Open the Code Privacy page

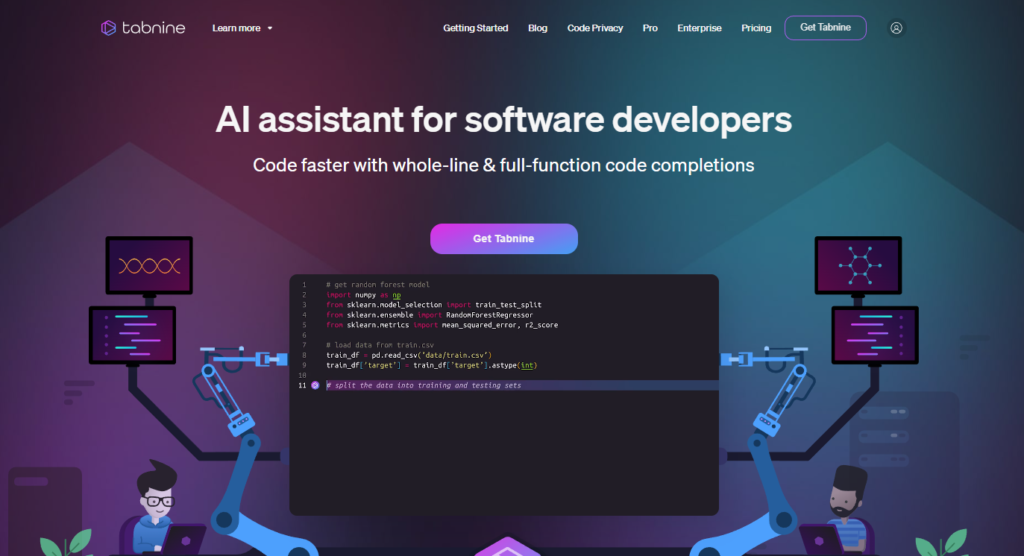[595, 28]
